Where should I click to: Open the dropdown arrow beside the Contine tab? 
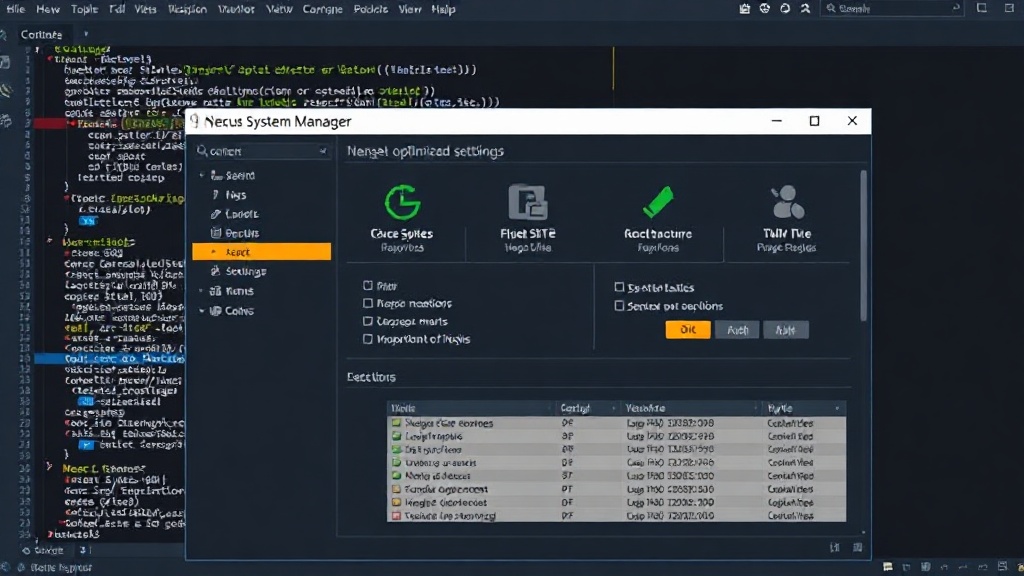(x=86, y=34)
